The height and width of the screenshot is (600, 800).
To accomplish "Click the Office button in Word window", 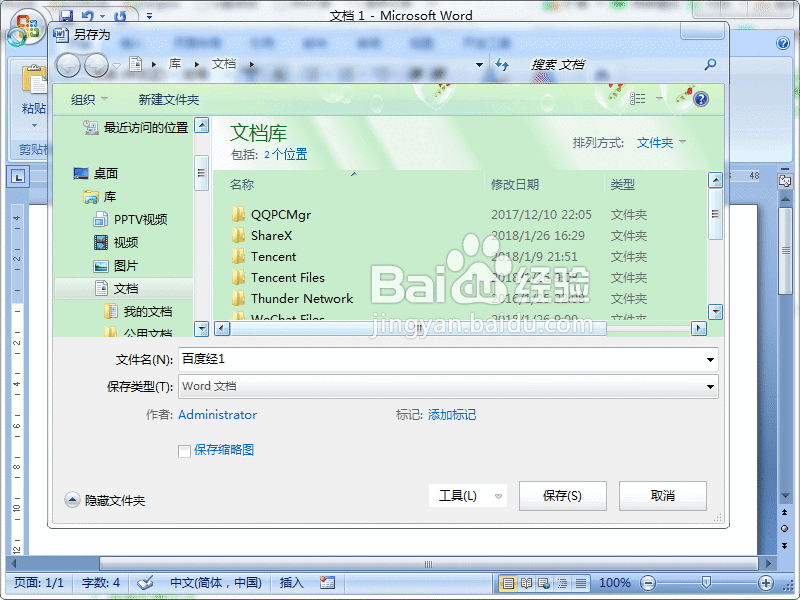I will point(27,27).
